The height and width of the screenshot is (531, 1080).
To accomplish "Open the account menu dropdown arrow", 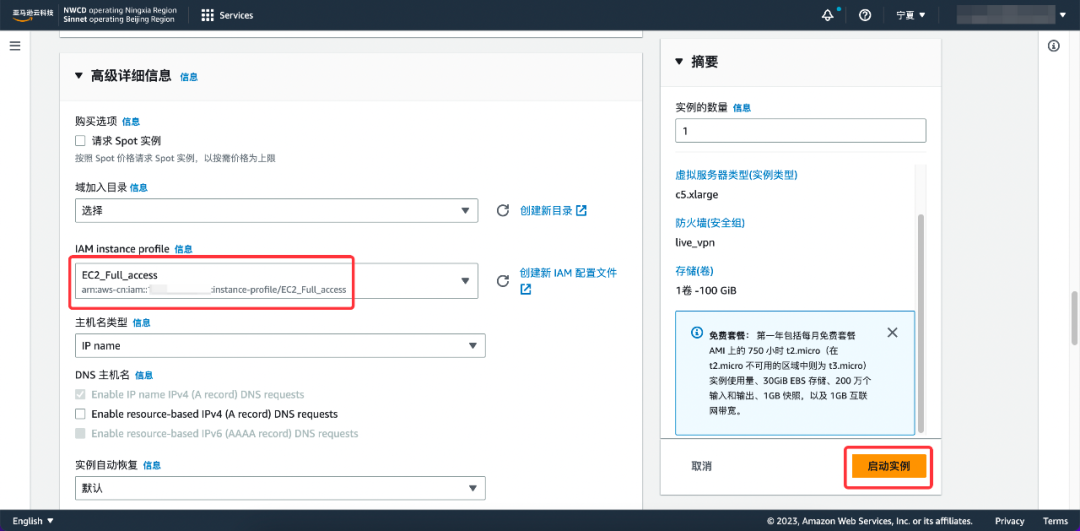I will 1061,15.
